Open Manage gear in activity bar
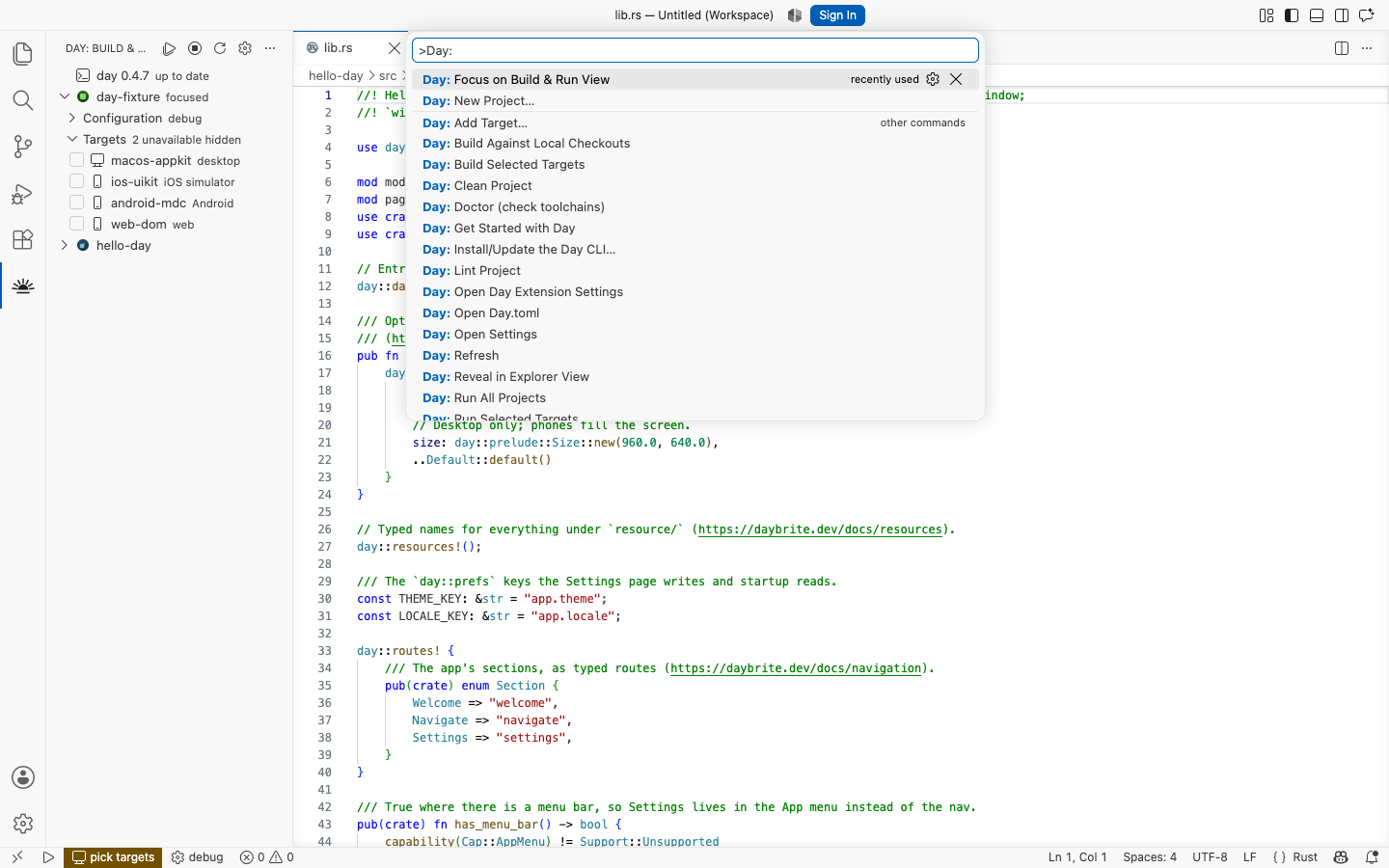 (x=23, y=824)
